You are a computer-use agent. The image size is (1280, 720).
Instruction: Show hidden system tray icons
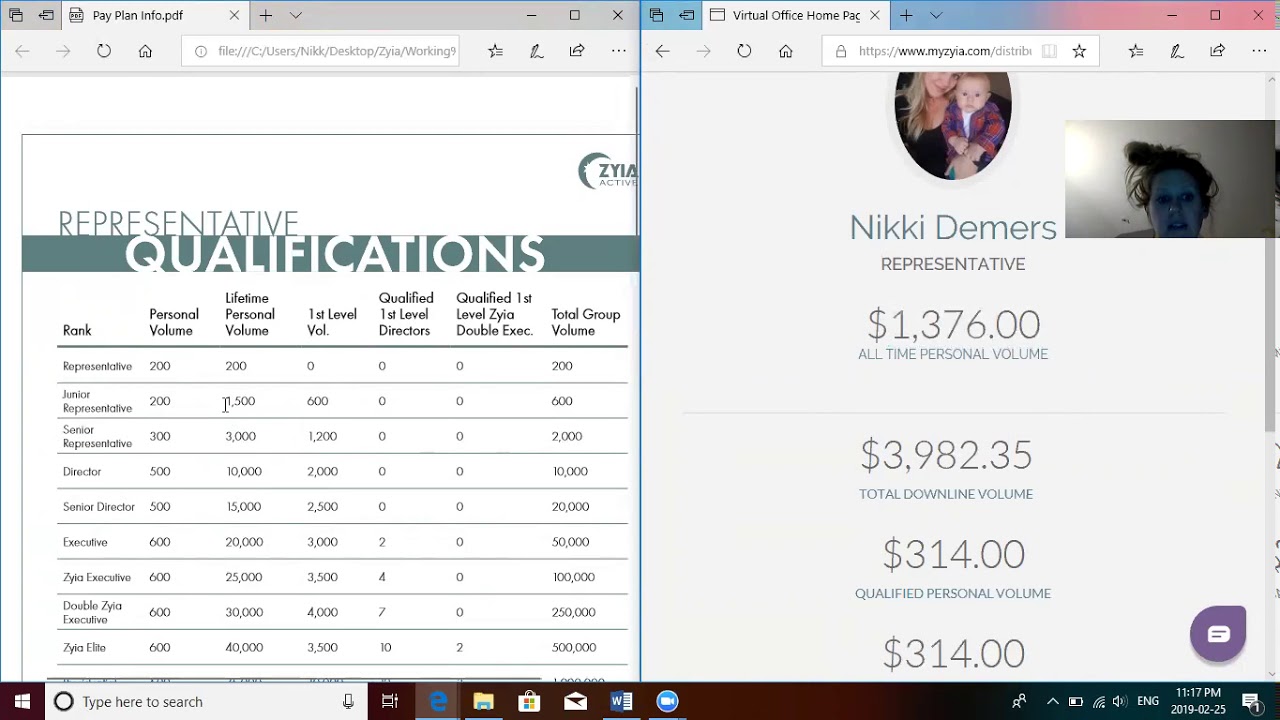click(x=1052, y=701)
